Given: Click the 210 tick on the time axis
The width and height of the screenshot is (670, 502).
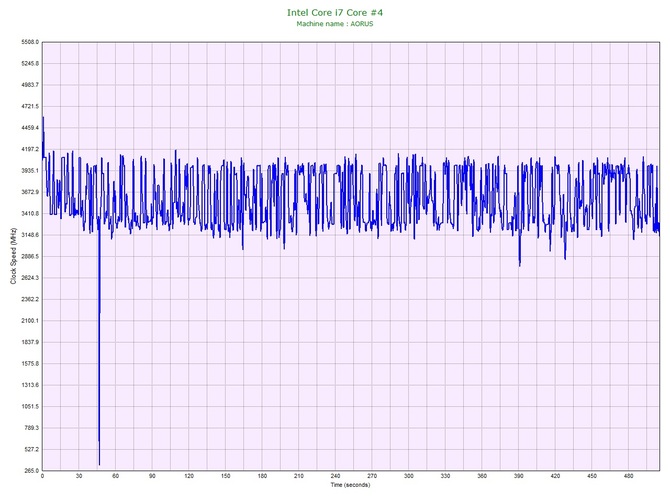Looking at the screenshot, I should [299, 476].
